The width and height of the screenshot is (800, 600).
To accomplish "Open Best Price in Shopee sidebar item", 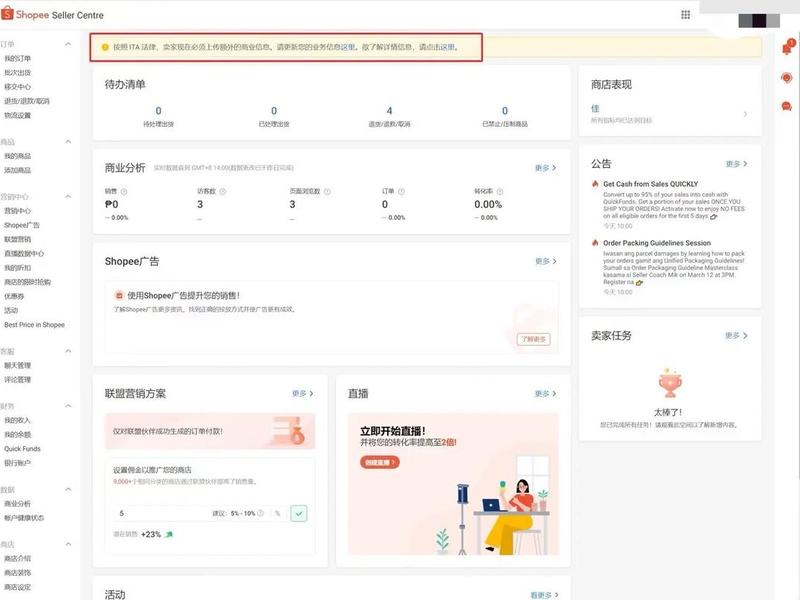I will [34, 324].
